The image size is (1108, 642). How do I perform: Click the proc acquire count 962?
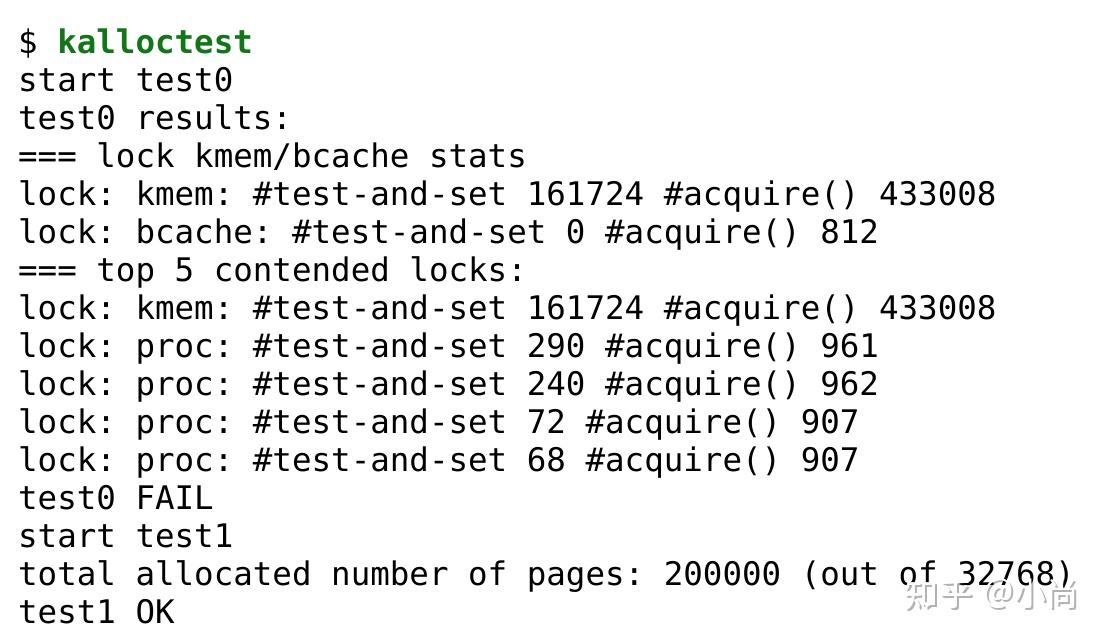point(848,384)
